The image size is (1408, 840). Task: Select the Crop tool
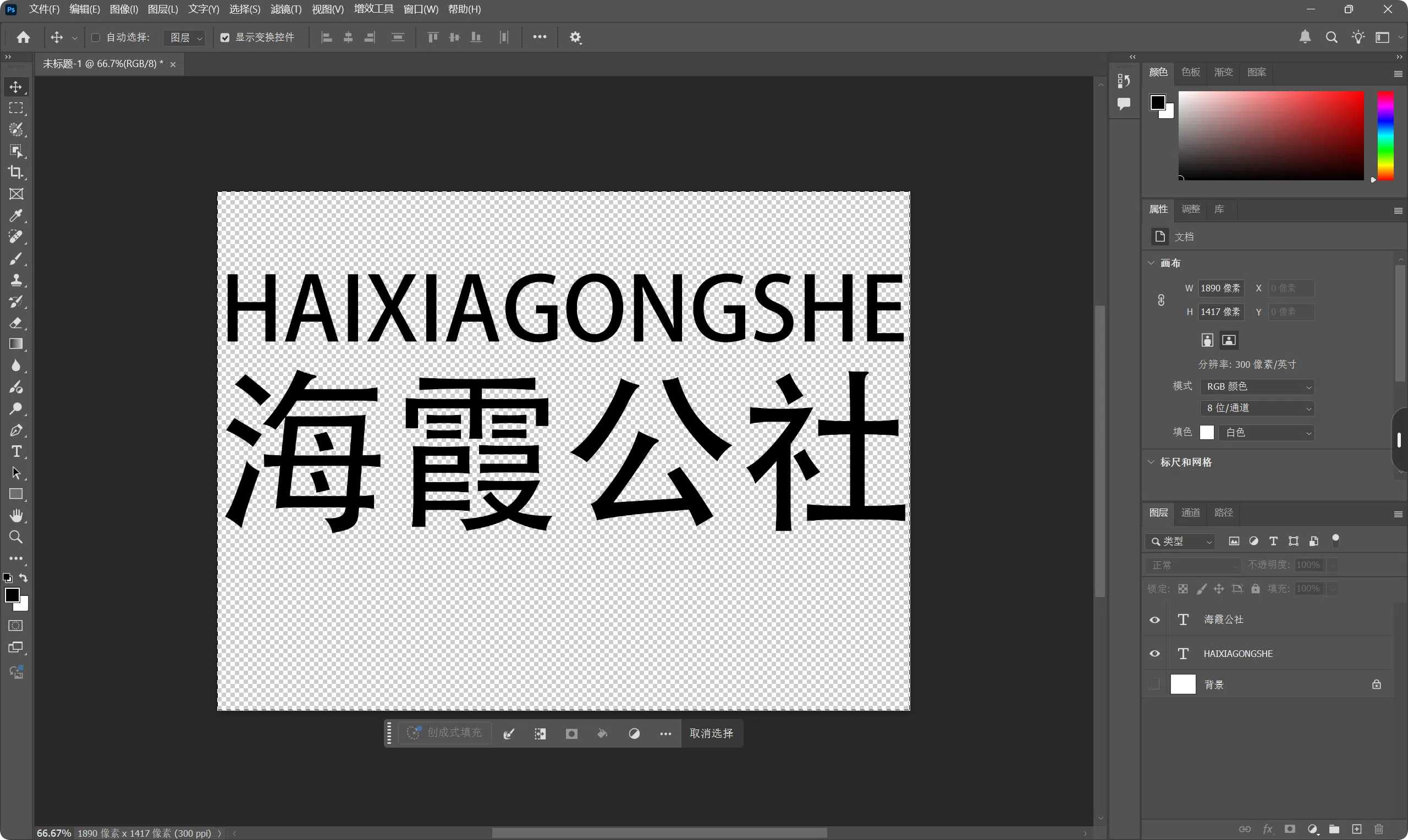tap(16, 172)
